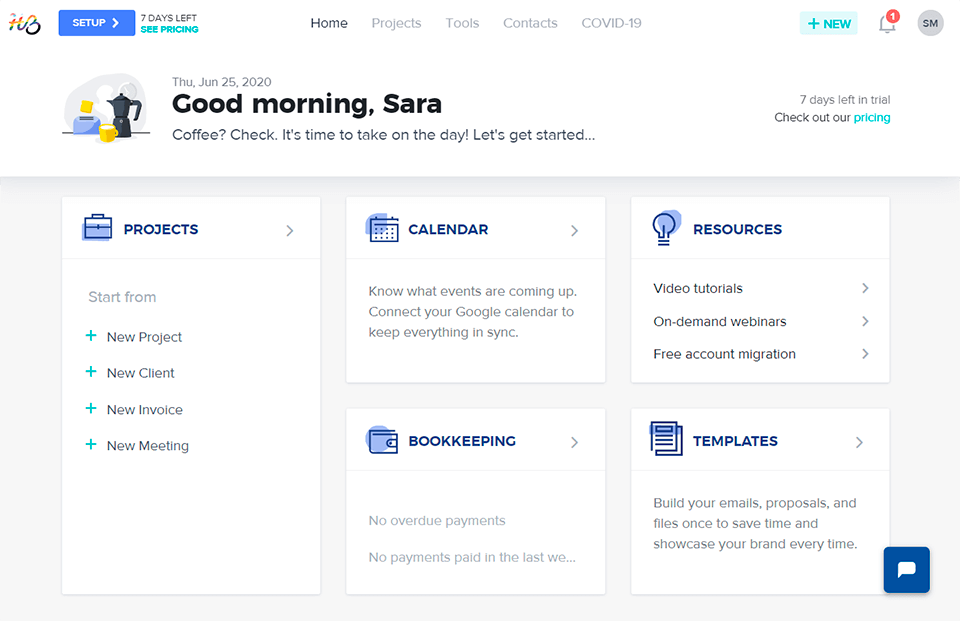960x621 pixels.
Task: Click the Calendar panel icon
Action: pyautogui.click(x=382, y=229)
